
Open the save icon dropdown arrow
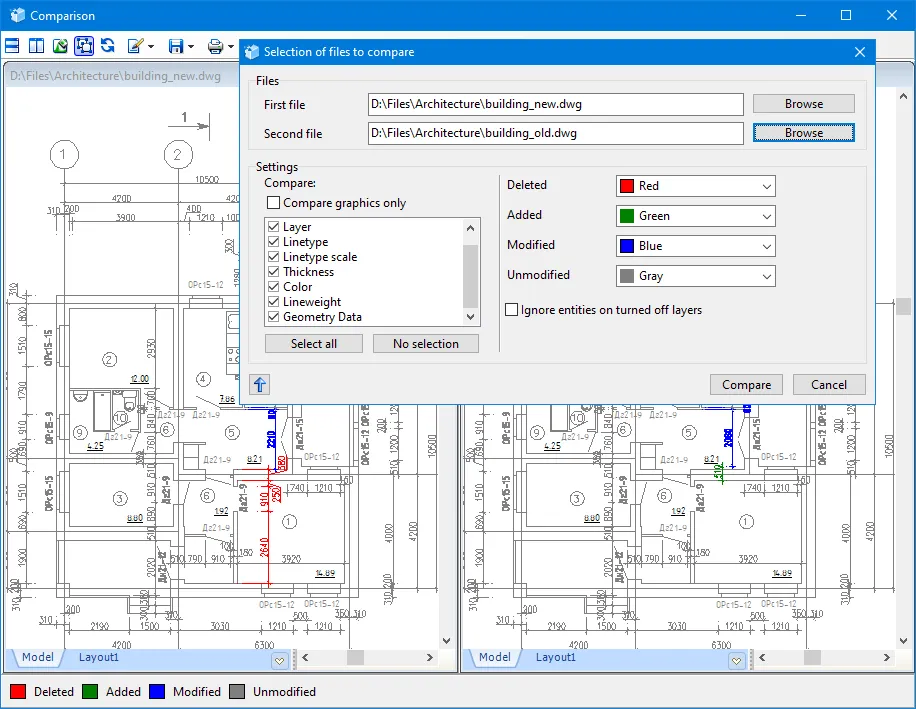190,46
